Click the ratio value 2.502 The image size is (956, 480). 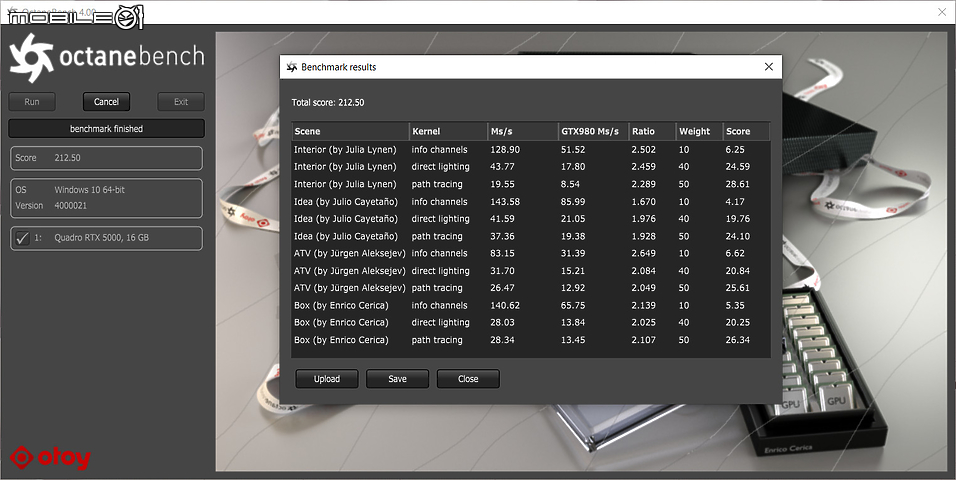pos(644,149)
